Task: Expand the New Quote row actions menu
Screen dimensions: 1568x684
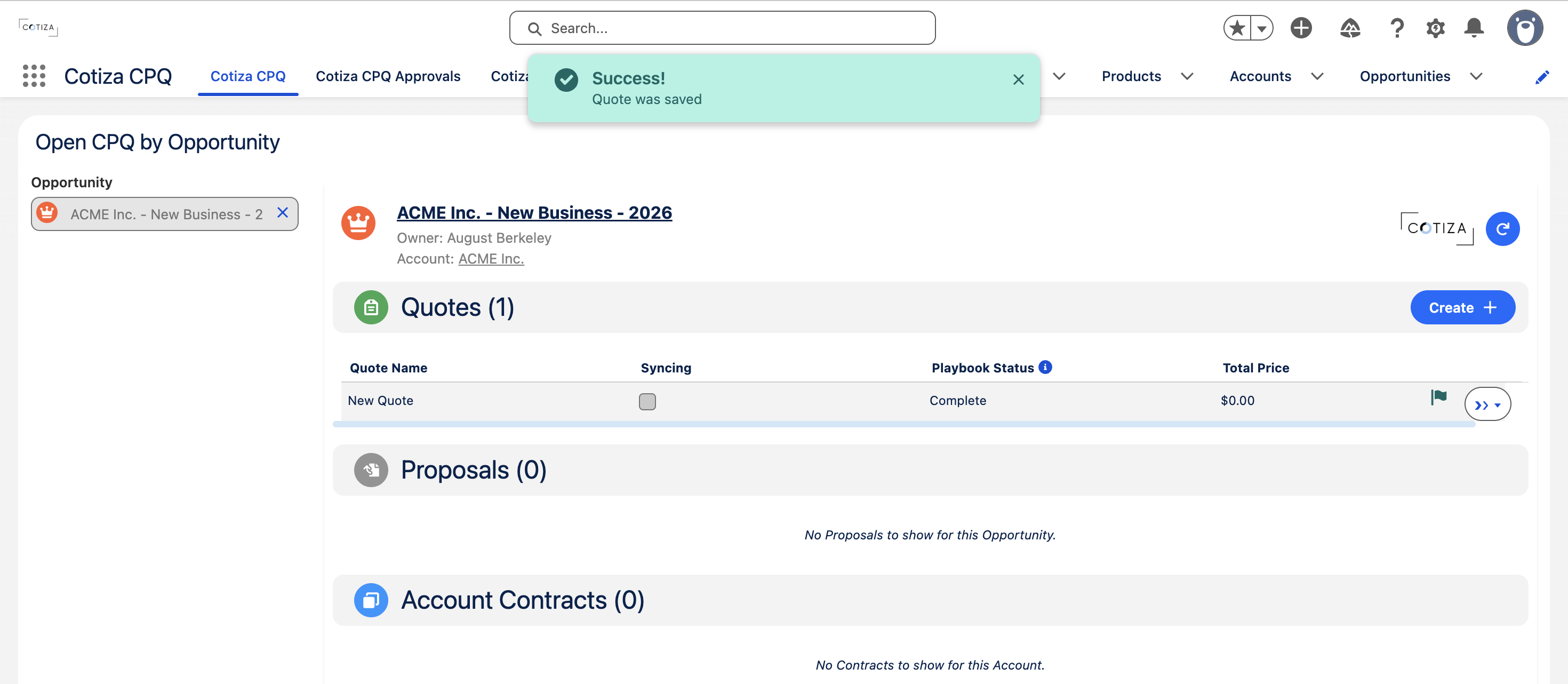Action: 1487,404
